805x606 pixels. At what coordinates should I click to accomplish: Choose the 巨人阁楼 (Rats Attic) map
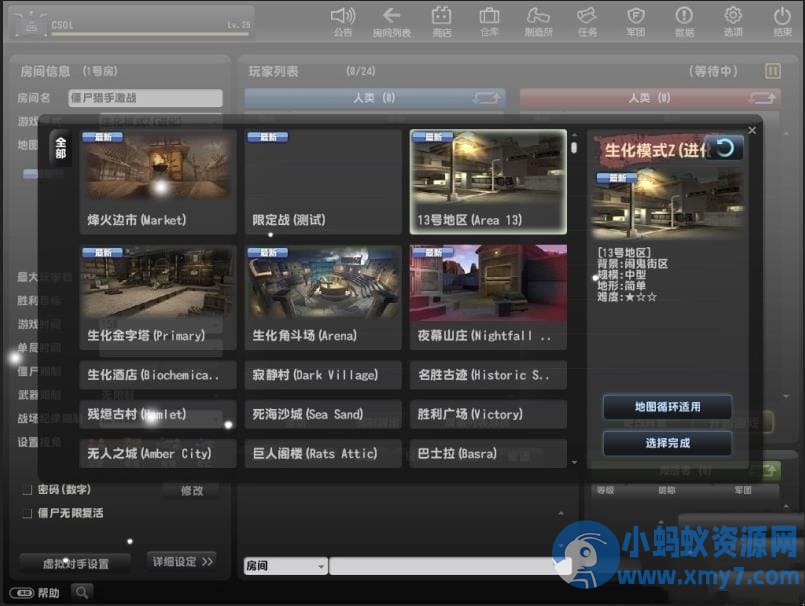(323, 453)
